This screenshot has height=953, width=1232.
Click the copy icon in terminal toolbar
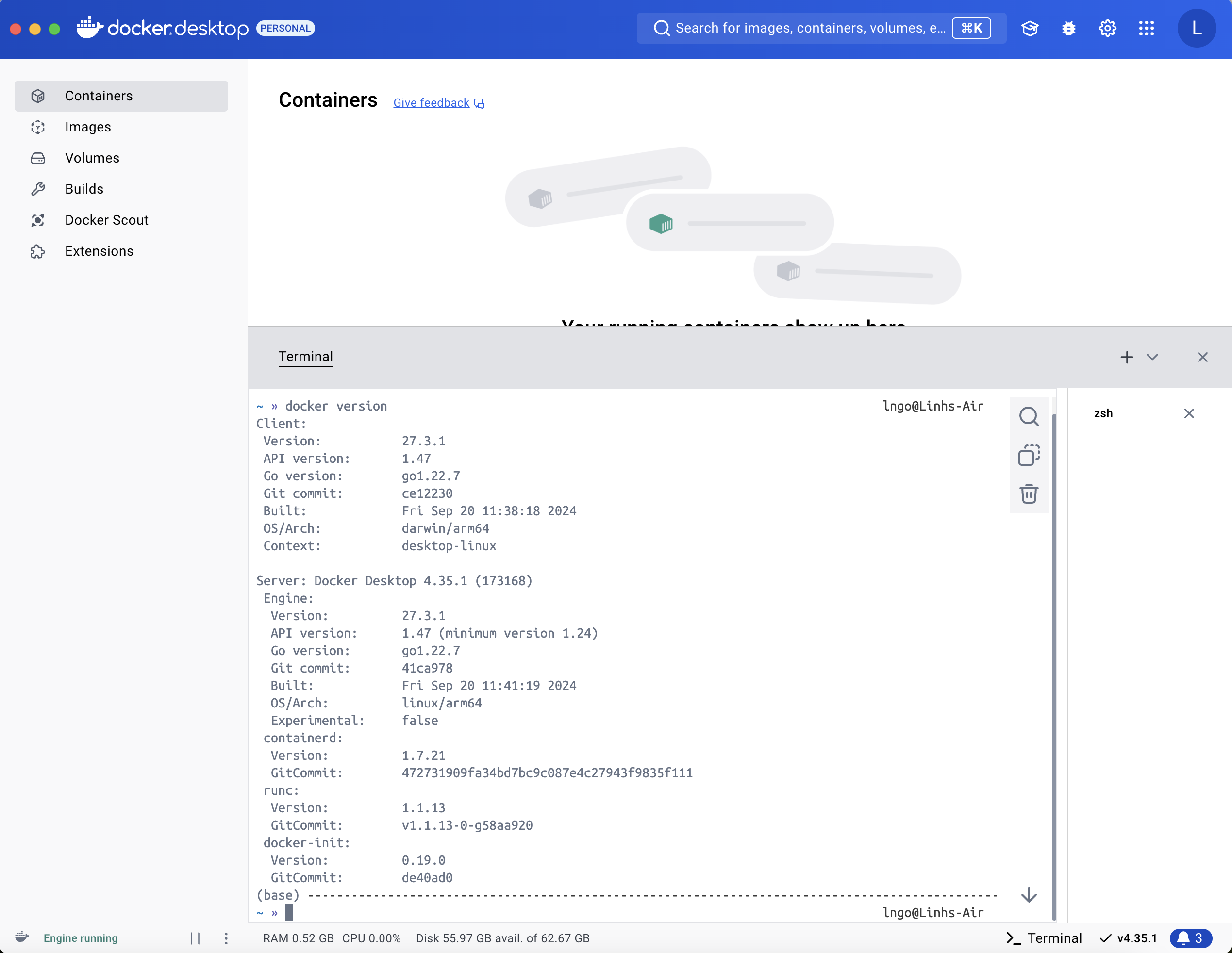point(1028,455)
